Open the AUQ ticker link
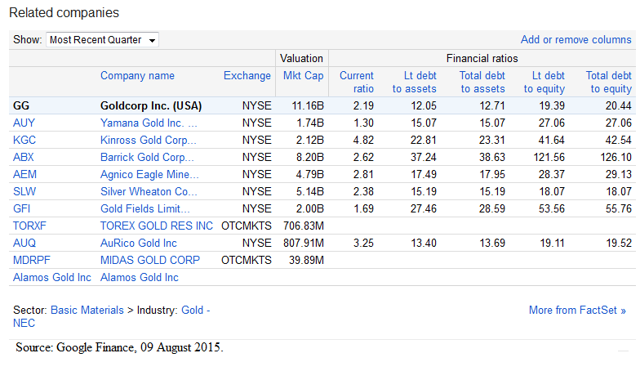This screenshot has width=640, height=380. 24,243
